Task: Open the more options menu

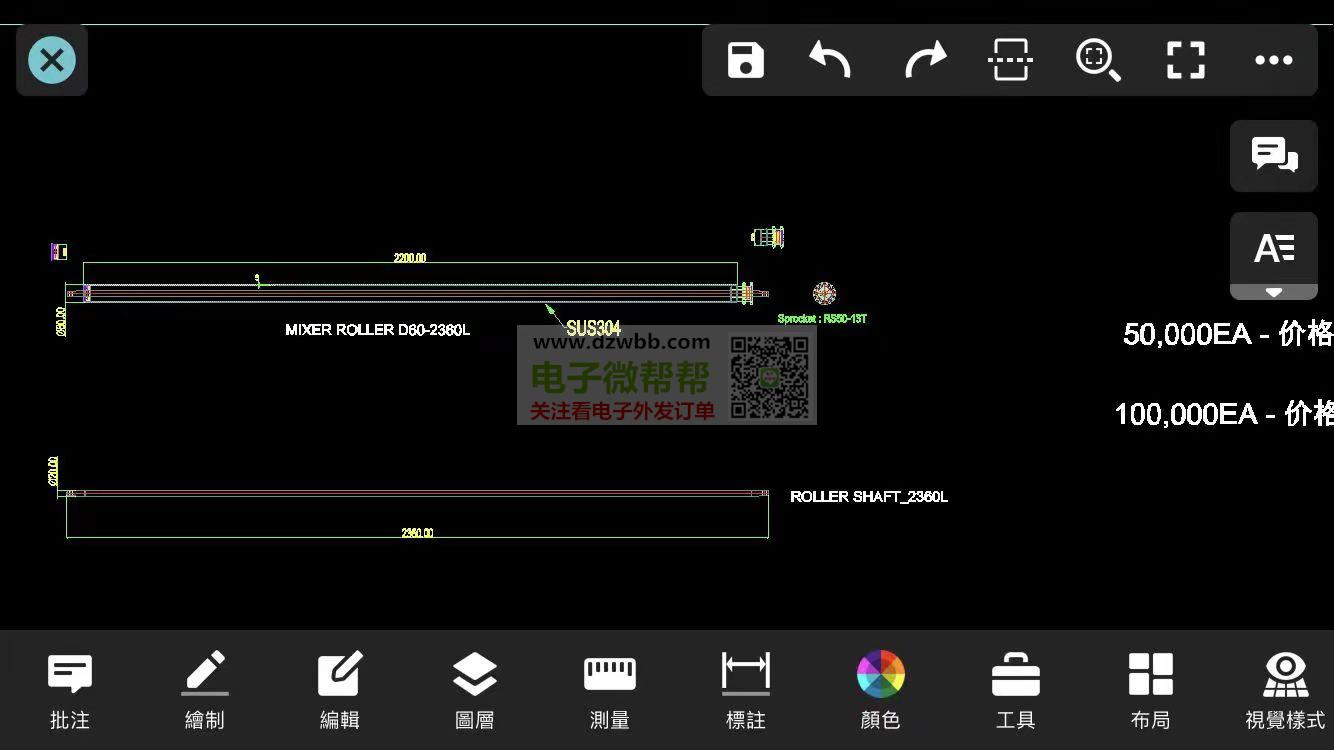Action: pyautogui.click(x=1273, y=60)
